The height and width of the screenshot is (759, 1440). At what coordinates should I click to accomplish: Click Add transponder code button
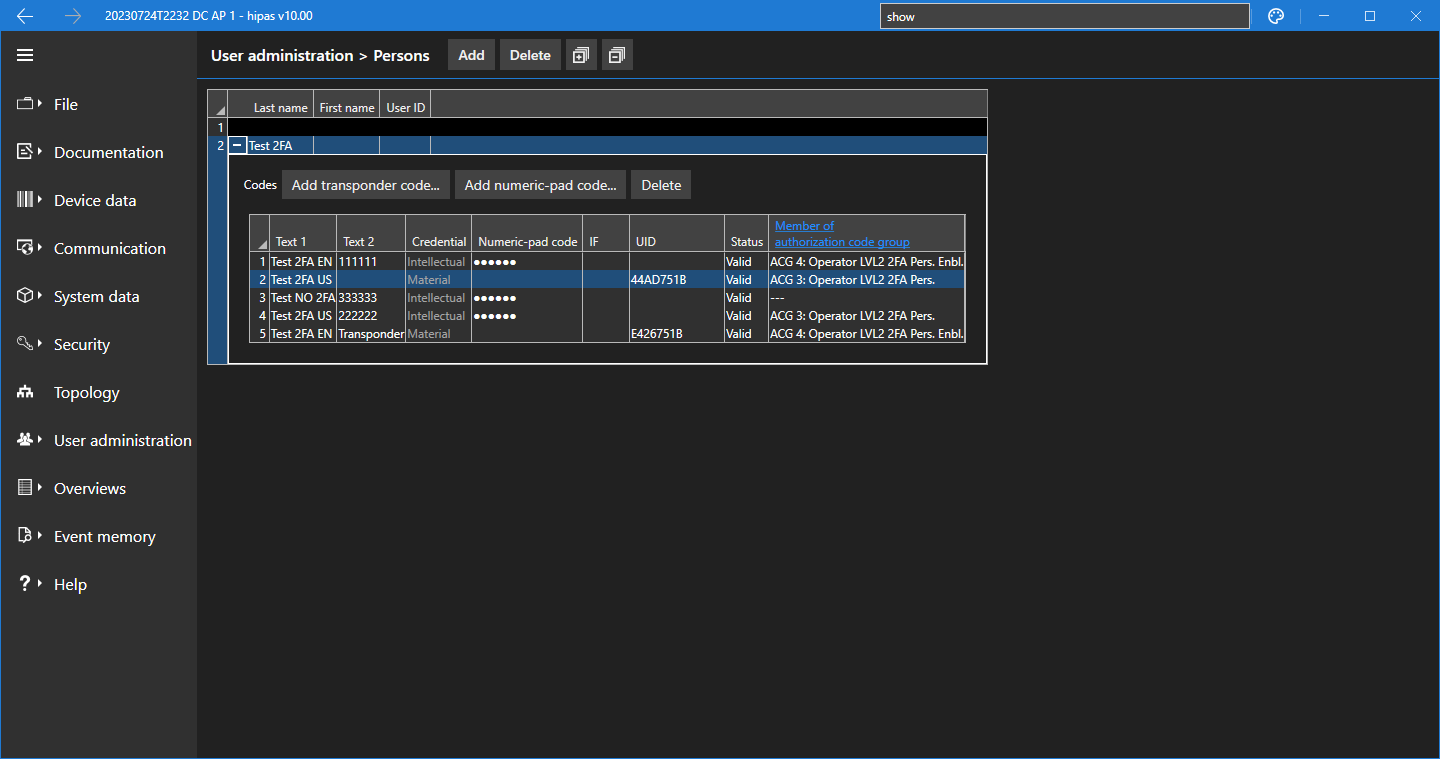[x=365, y=185]
